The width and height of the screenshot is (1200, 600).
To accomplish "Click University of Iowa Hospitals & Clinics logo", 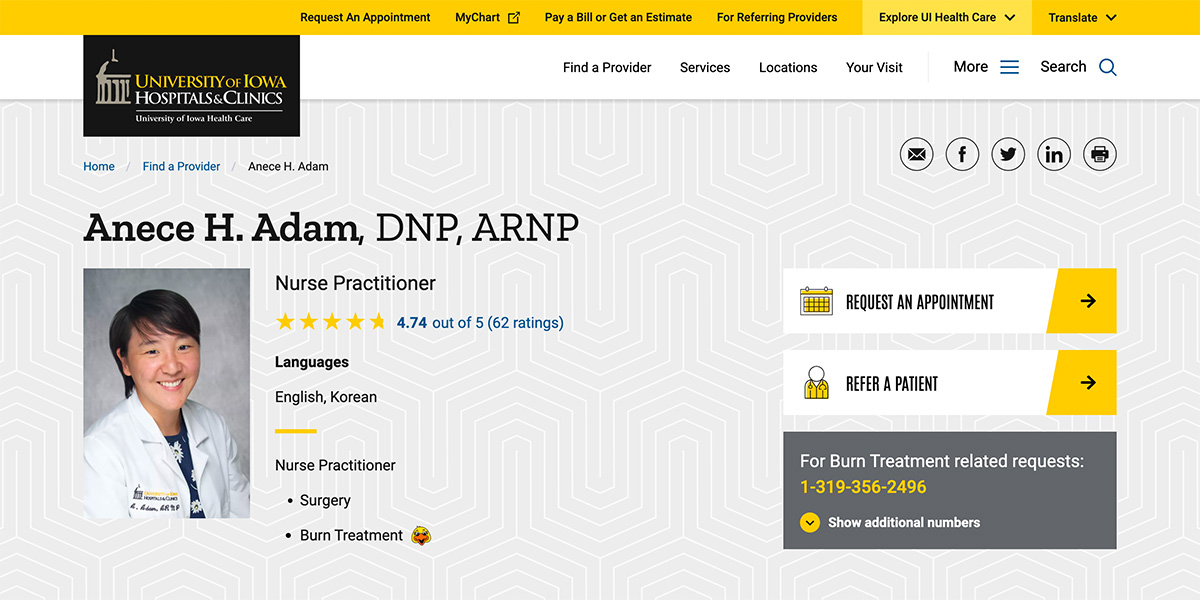I will click(x=191, y=86).
